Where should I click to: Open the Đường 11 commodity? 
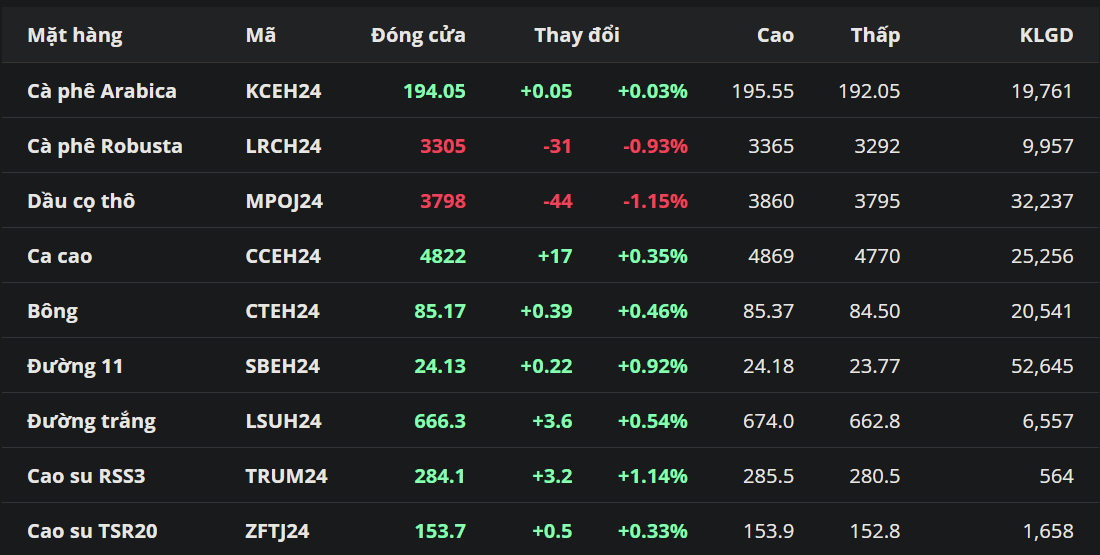click(x=75, y=366)
